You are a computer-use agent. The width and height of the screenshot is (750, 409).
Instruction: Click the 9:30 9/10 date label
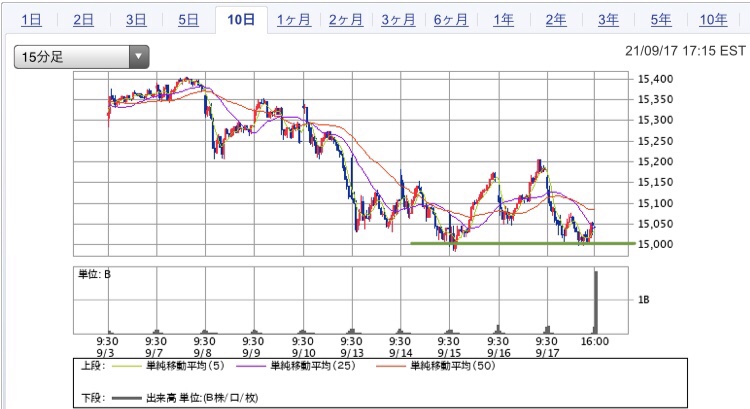pos(303,347)
